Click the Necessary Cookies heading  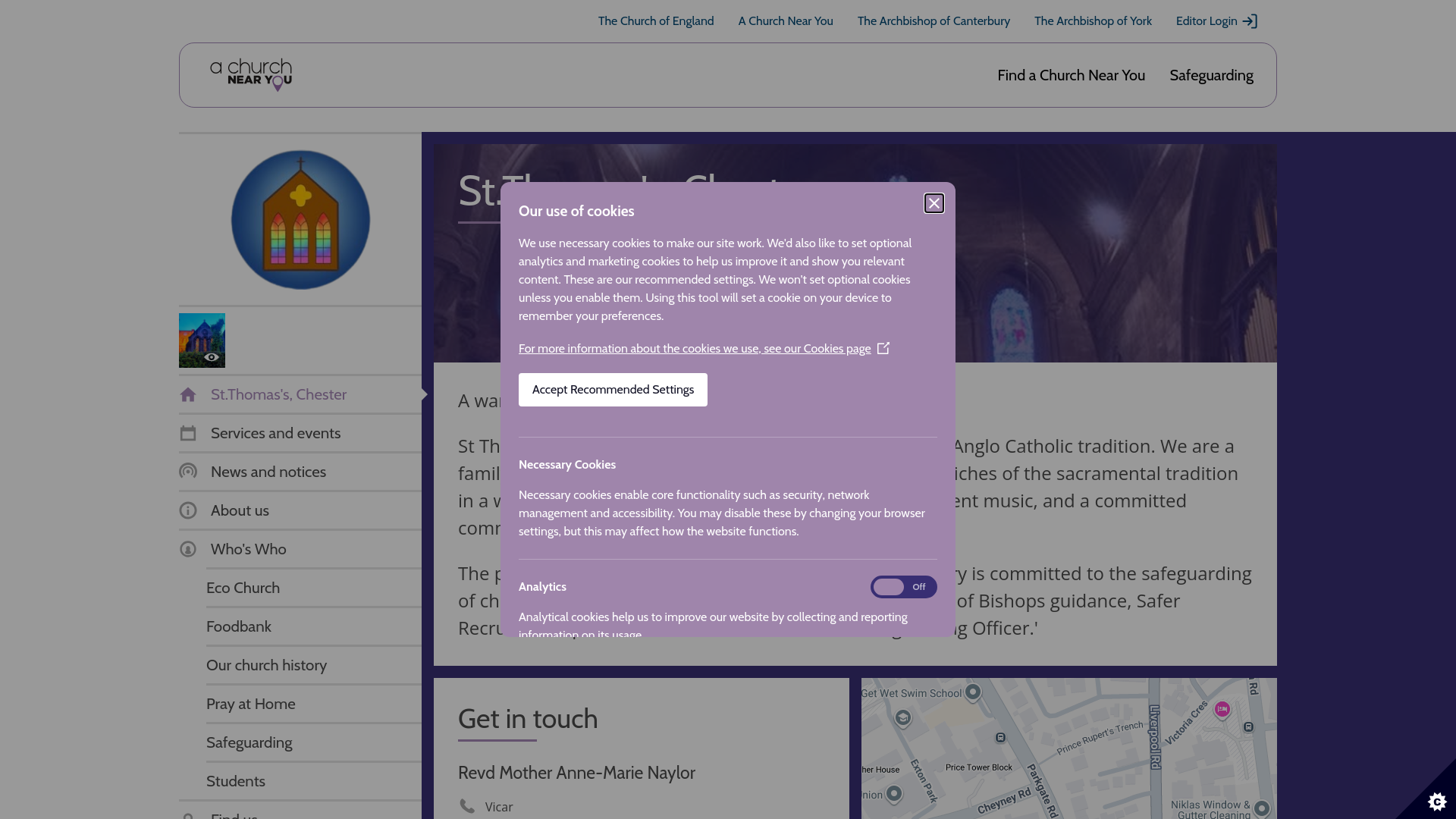(567, 465)
